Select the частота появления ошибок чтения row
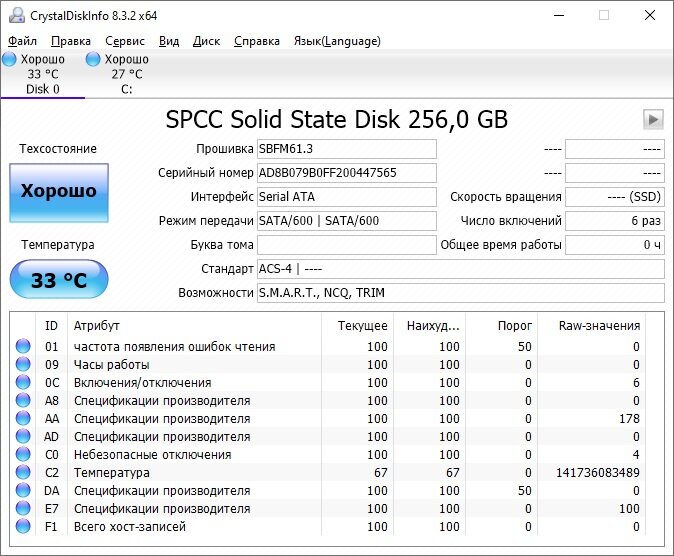The image size is (674, 556). [x=328, y=347]
